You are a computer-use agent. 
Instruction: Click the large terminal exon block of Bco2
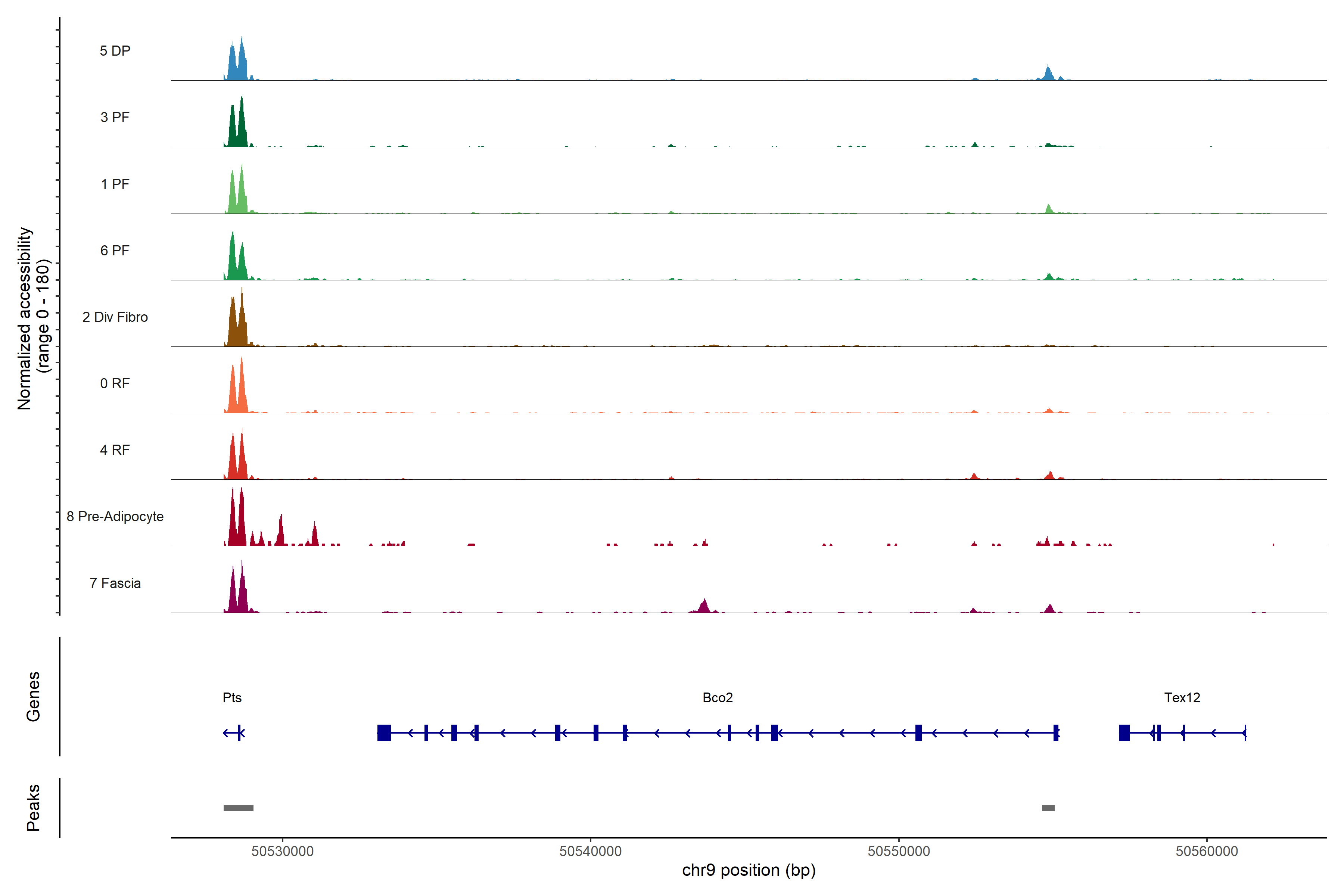click(384, 732)
